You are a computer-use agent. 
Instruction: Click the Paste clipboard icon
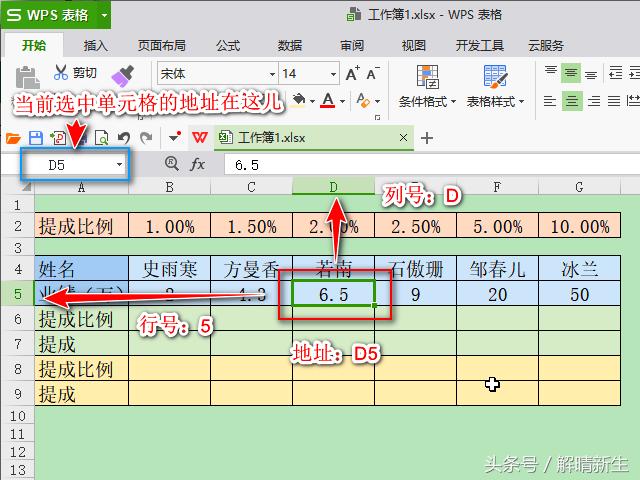click(x=27, y=78)
